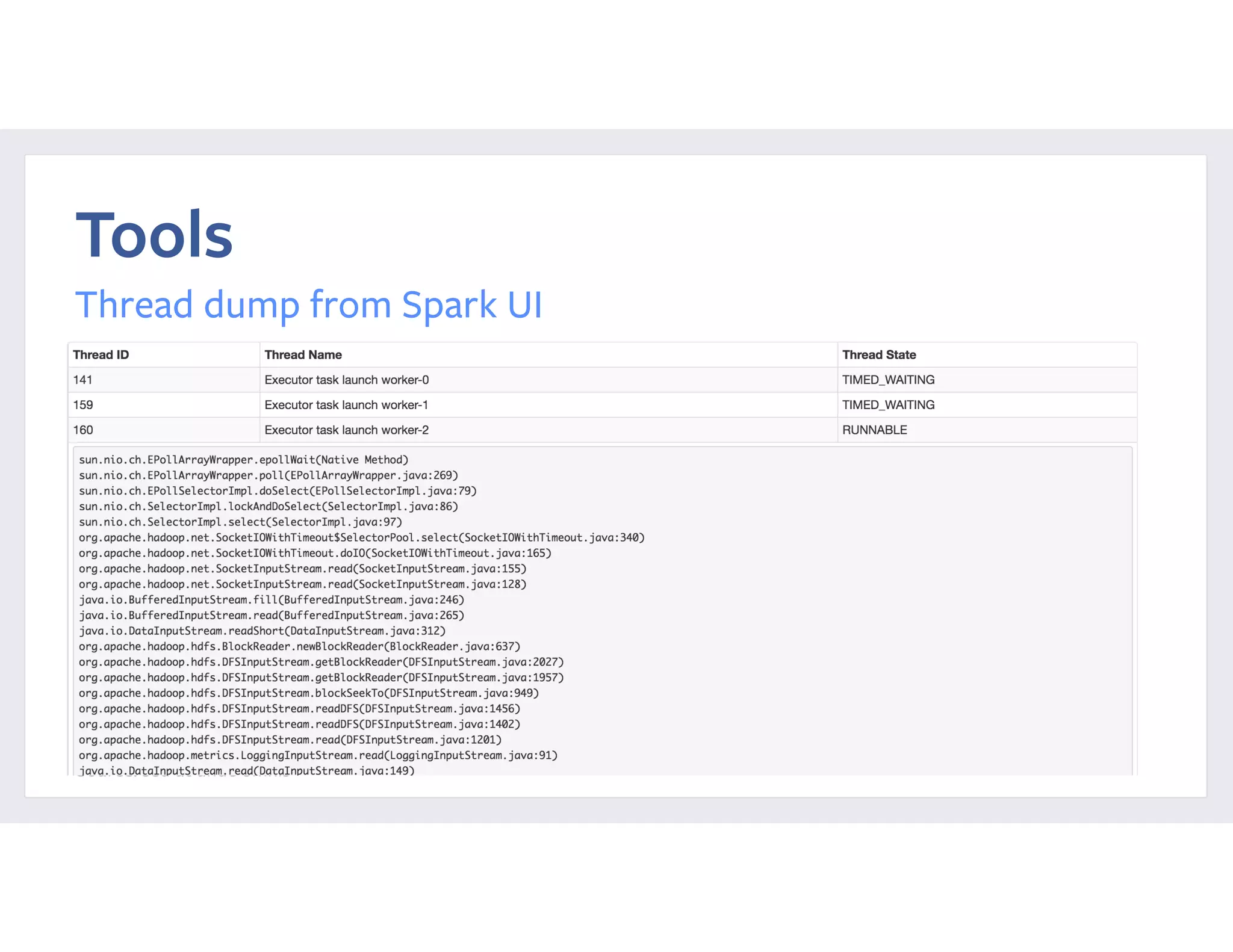The image size is (1233, 952).
Task: Click the SocketIOWithTimeout.doIO stack line
Action: tap(315, 554)
